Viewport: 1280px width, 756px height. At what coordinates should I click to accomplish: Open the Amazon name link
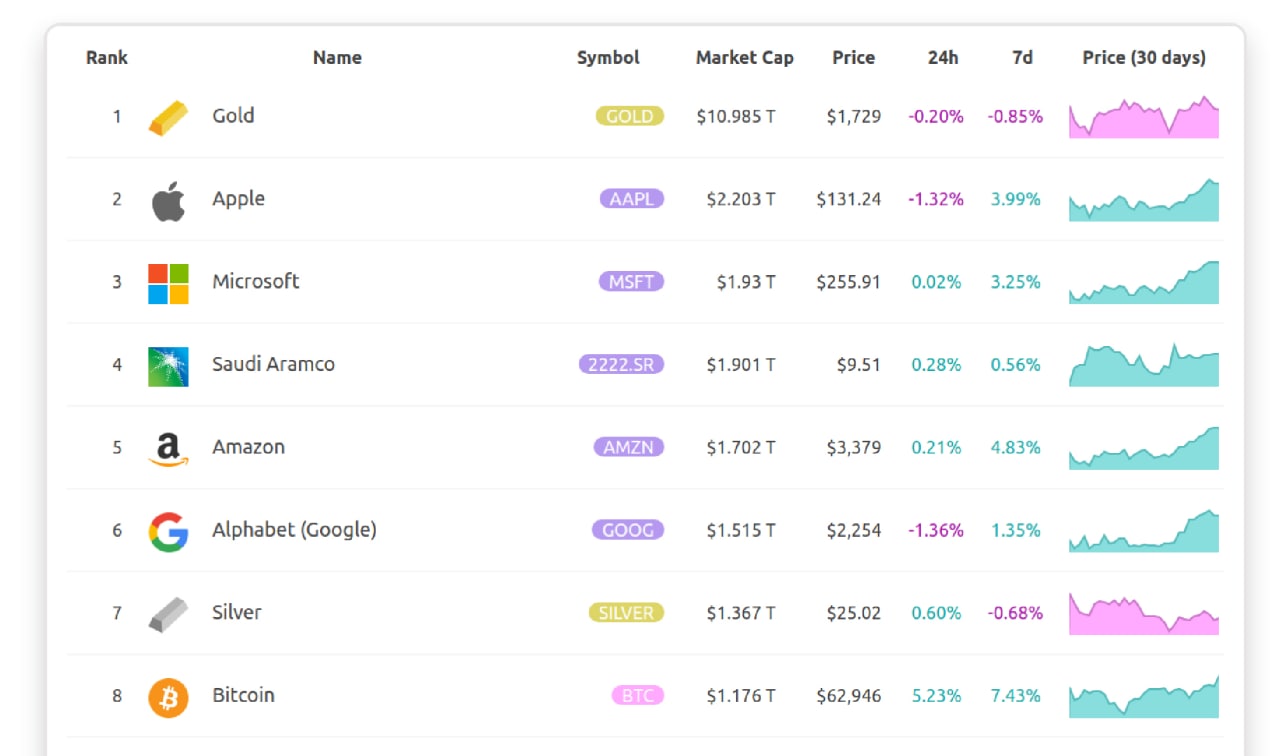(x=248, y=447)
